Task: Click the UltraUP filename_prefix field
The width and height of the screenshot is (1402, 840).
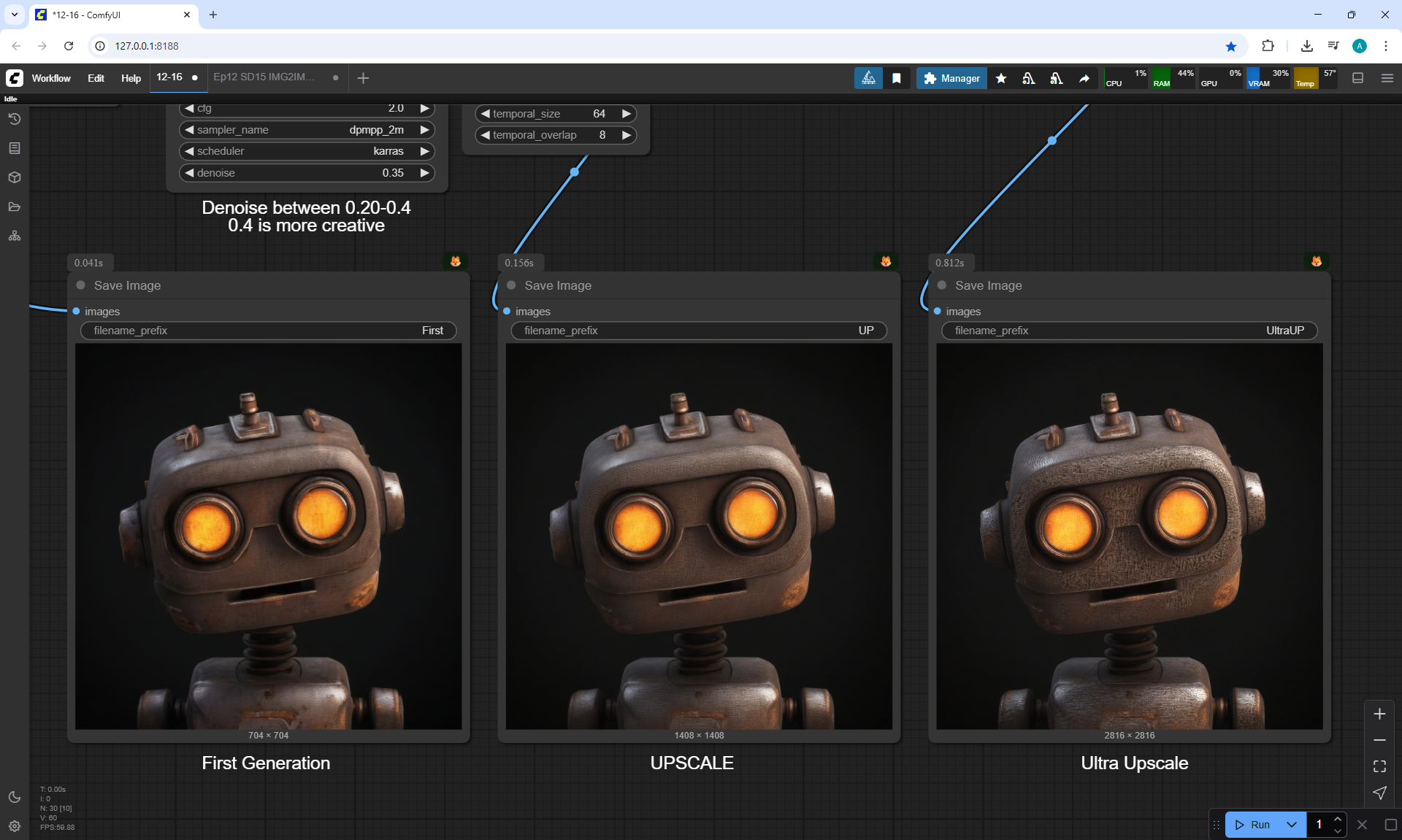Action: 1129,331
